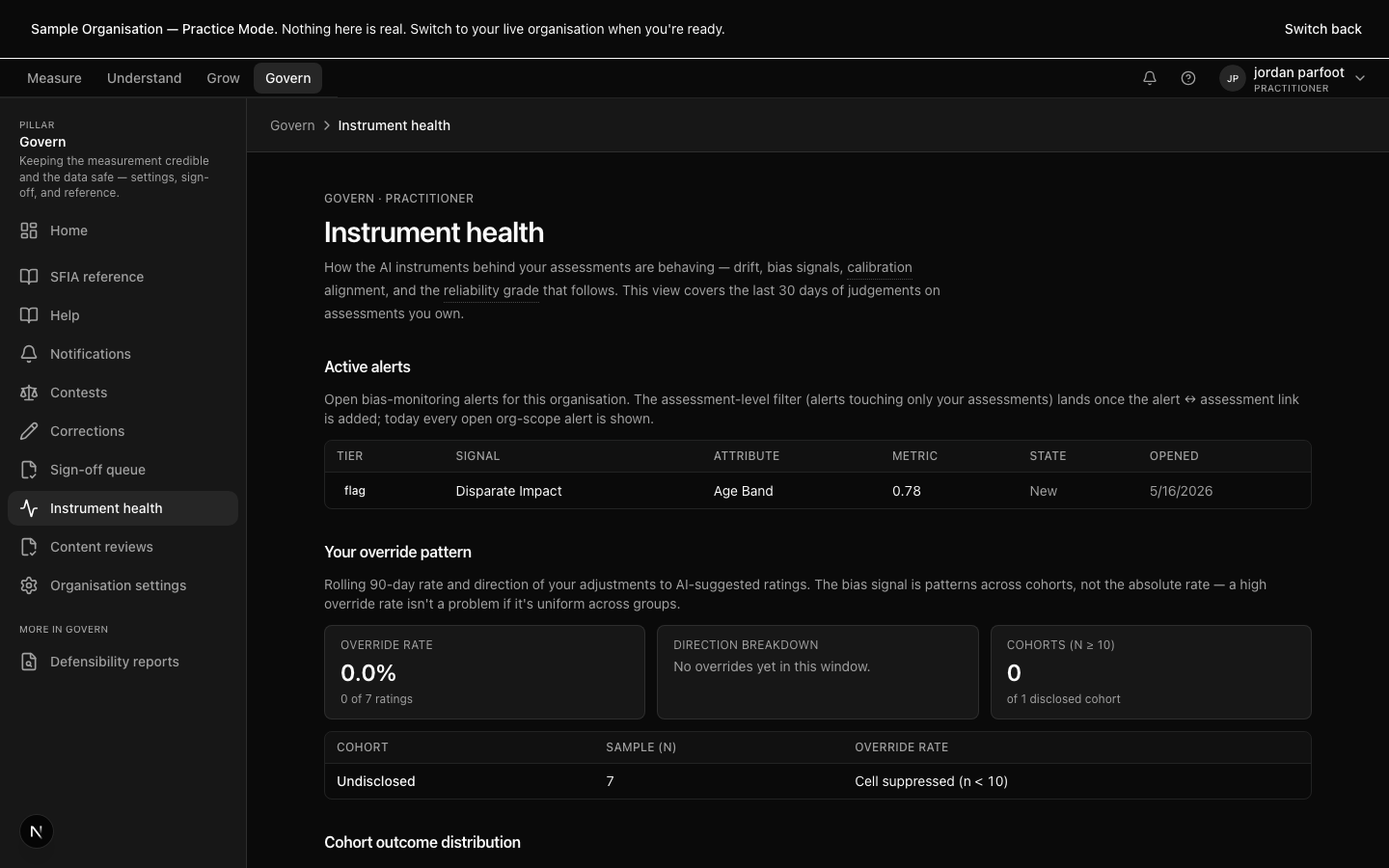Click the SFIA reference book icon
The width and height of the screenshot is (1389, 868).
29,277
